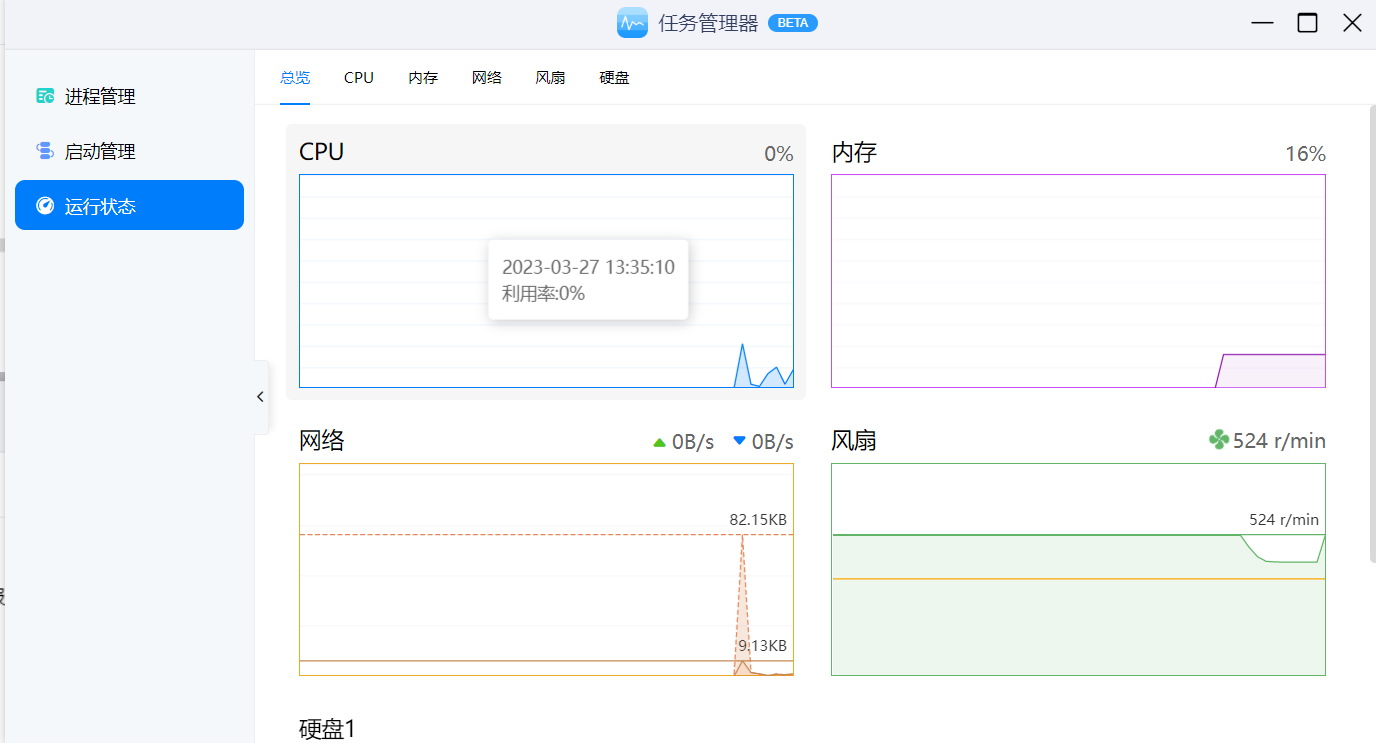The image size is (1376, 743).
Task: Switch to the 总览 tab
Action: click(x=295, y=77)
